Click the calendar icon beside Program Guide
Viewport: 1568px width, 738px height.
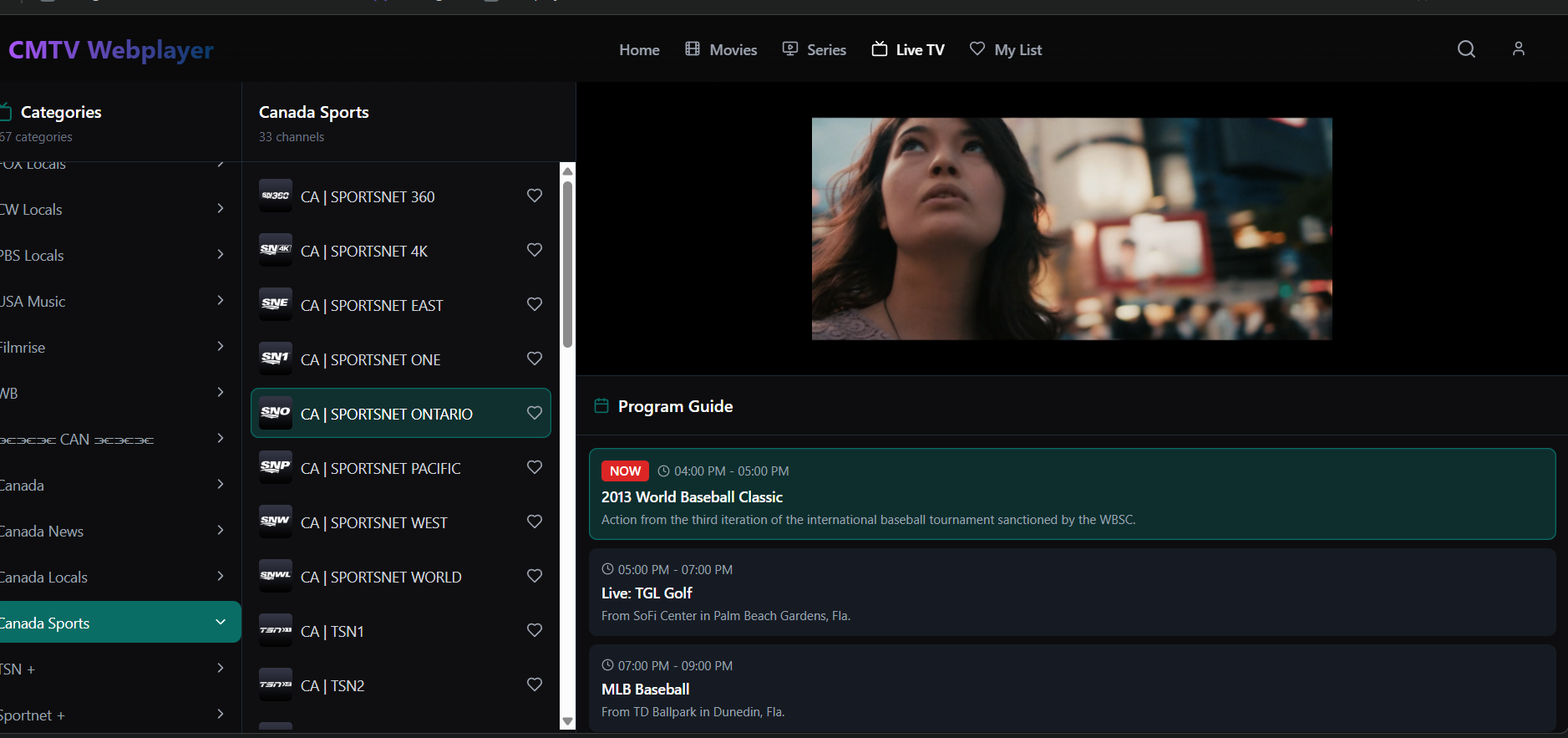click(x=601, y=406)
